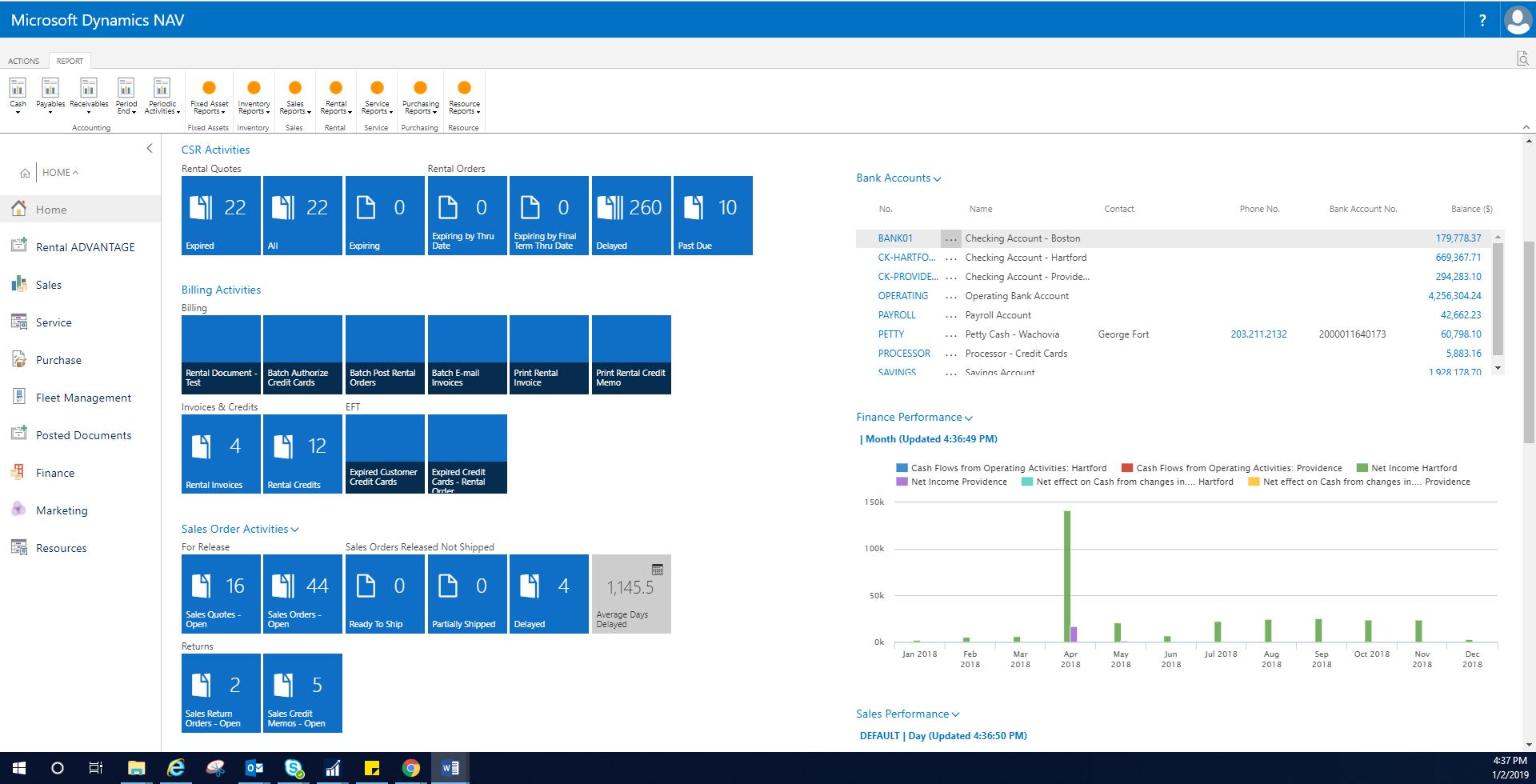Open the Period End report icon
The image size is (1536, 784).
(x=126, y=87)
